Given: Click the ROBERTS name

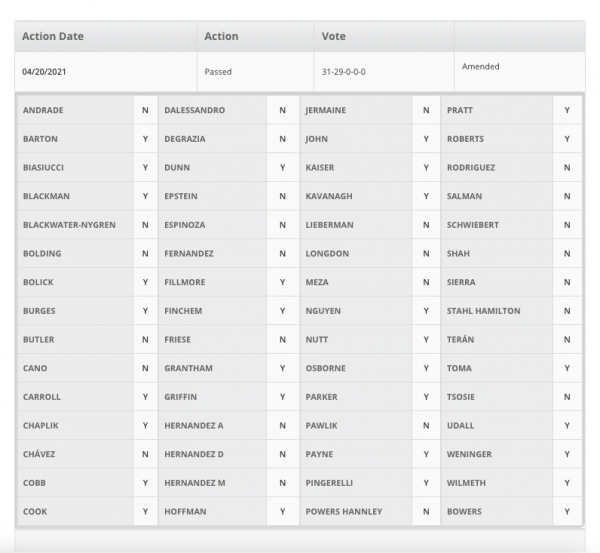Looking at the screenshot, I should [x=465, y=139].
